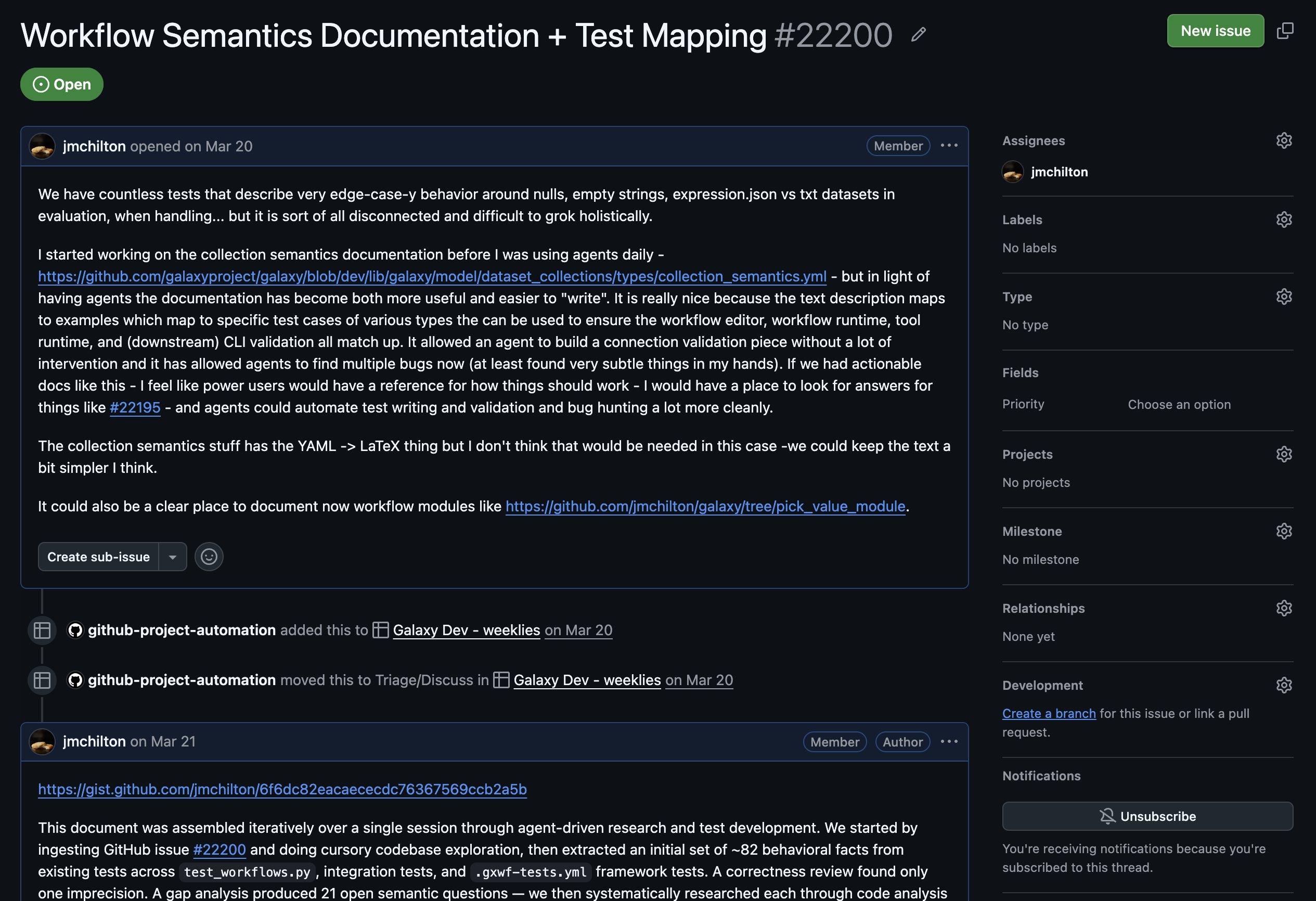
Task: Click the Unsubscribe button
Action: click(x=1147, y=816)
